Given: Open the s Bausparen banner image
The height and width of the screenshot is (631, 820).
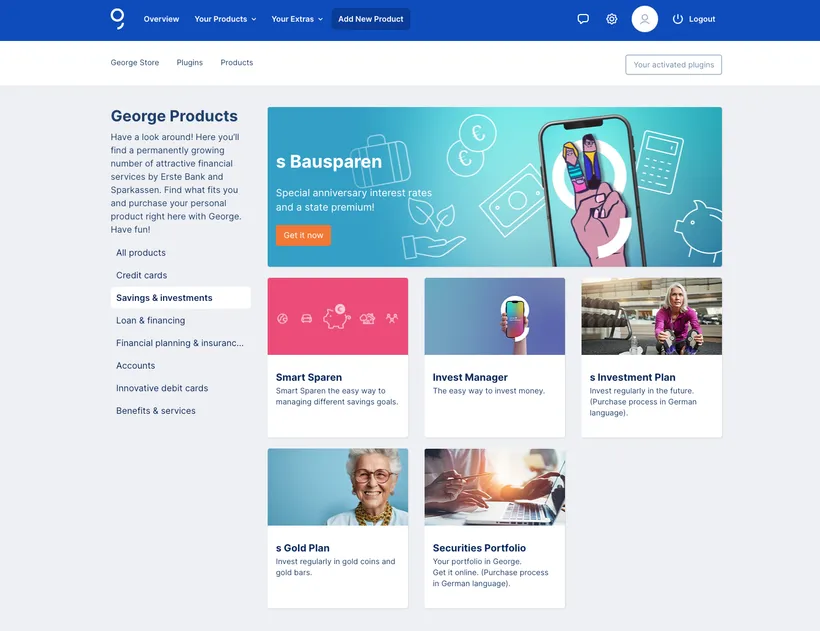Looking at the screenshot, I should click(494, 187).
